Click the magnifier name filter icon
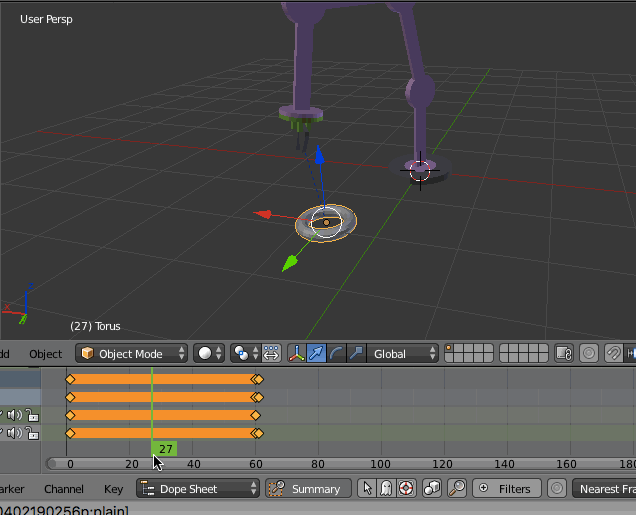 coord(457,488)
